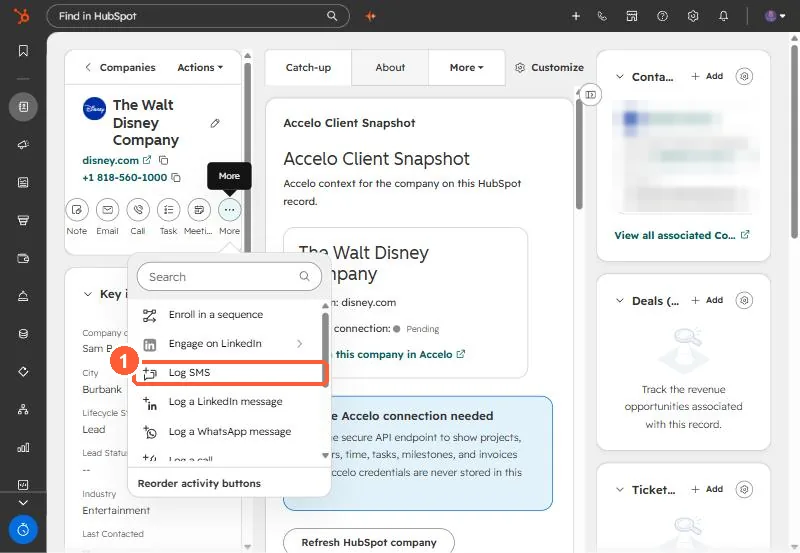Switch to the Catch-up tab
This screenshot has width=800, height=553.
308,67
